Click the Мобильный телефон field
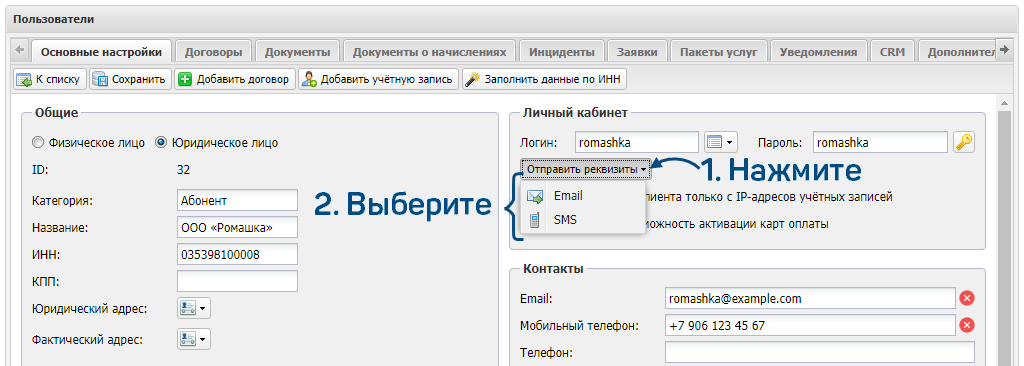1024x366 pixels. pos(810,325)
